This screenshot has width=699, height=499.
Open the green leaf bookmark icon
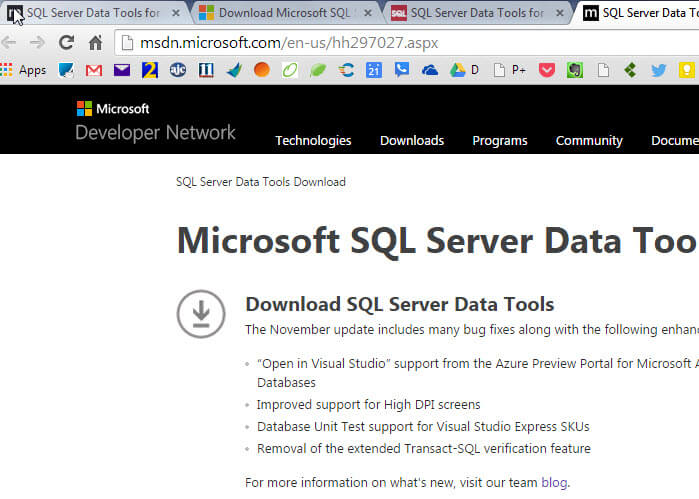pos(318,70)
